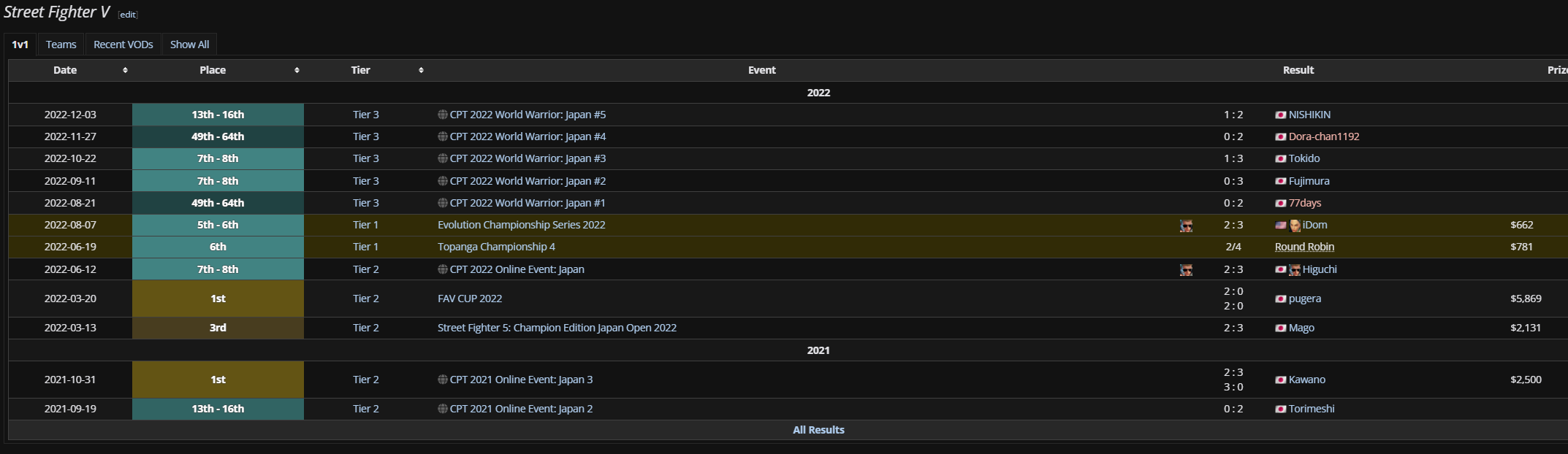Click Japan flag next to Fujimura
1568x454 pixels.
[1280, 181]
